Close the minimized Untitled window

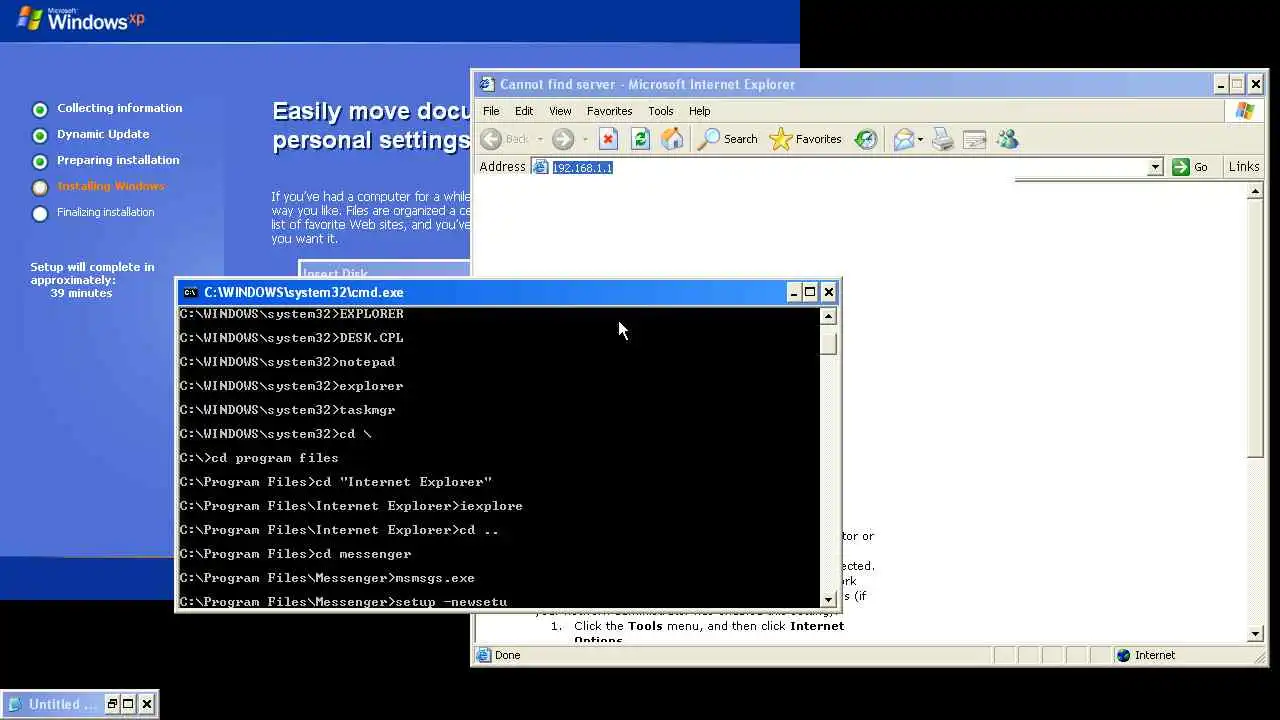coord(146,704)
